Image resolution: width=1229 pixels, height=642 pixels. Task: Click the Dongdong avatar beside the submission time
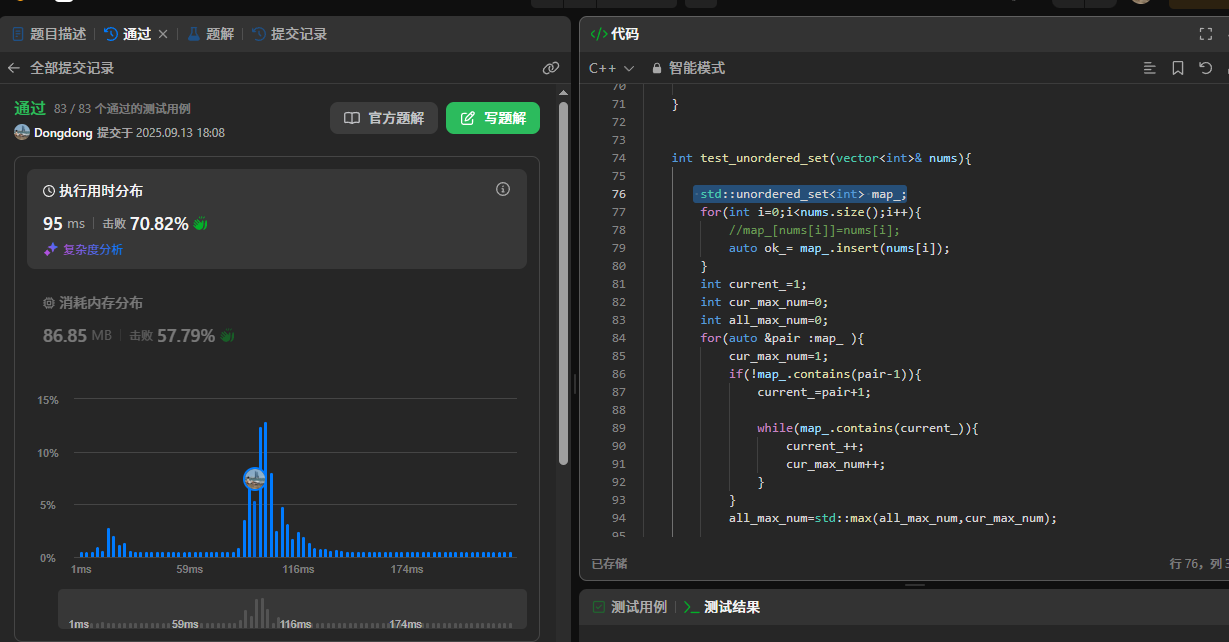(x=22, y=132)
